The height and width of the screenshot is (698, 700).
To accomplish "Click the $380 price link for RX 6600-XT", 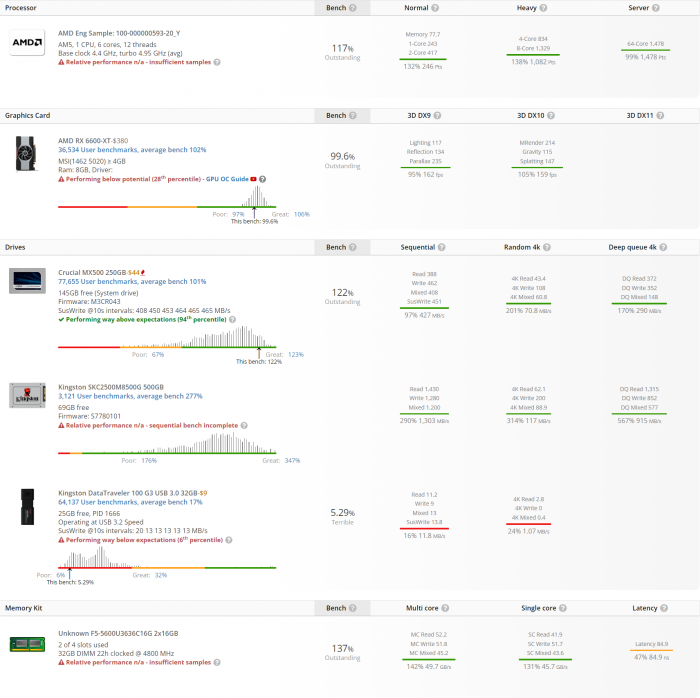I will pyautogui.click(x=121, y=141).
